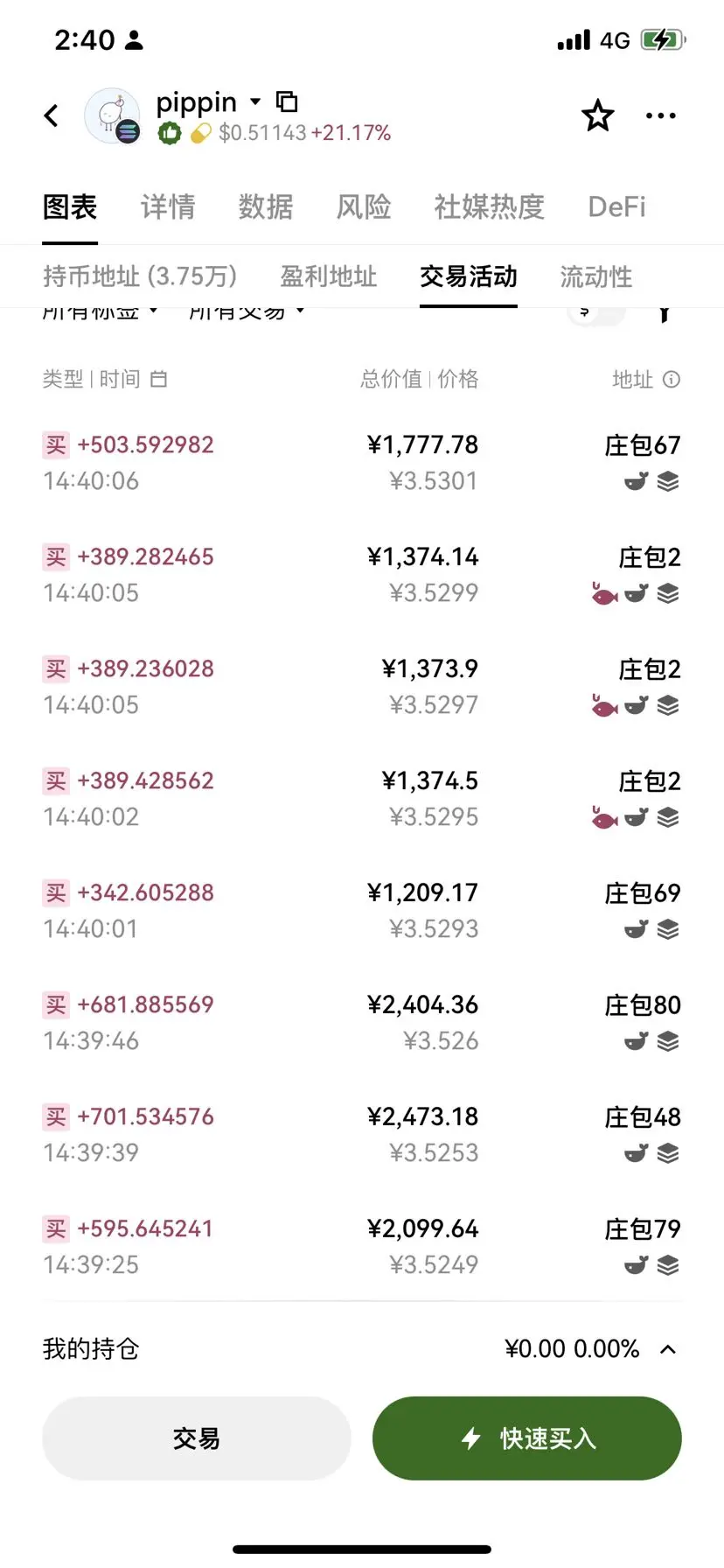
Task: Switch to the 详情 tab
Action: (x=168, y=207)
